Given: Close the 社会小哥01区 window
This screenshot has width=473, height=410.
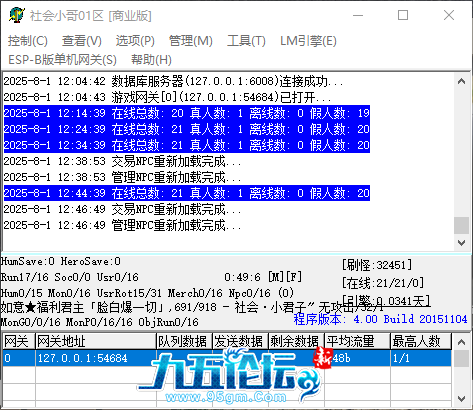Looking at the screenshot, I should pos(449,15).
